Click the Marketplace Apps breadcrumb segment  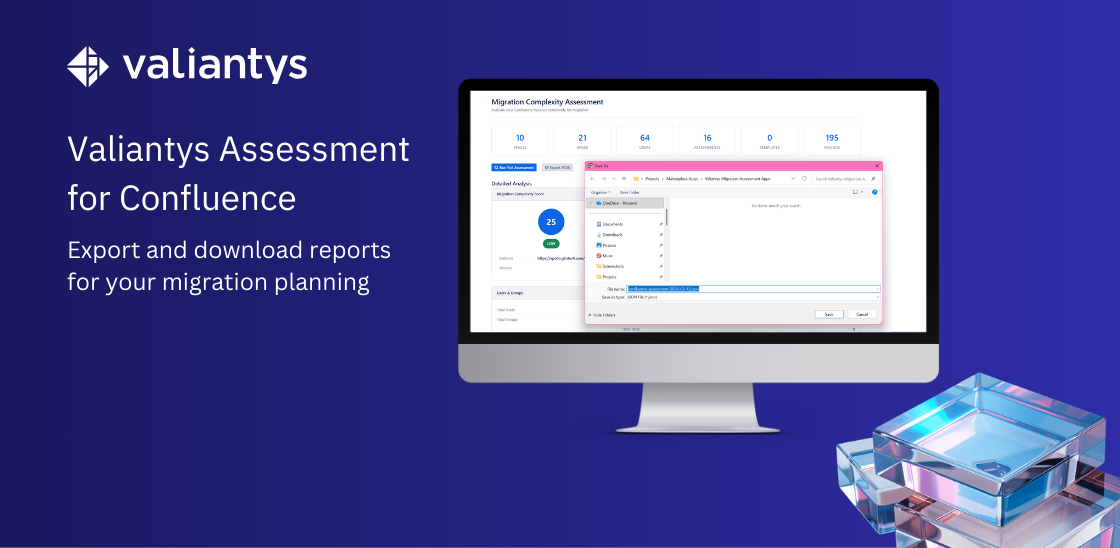(682, 179)
